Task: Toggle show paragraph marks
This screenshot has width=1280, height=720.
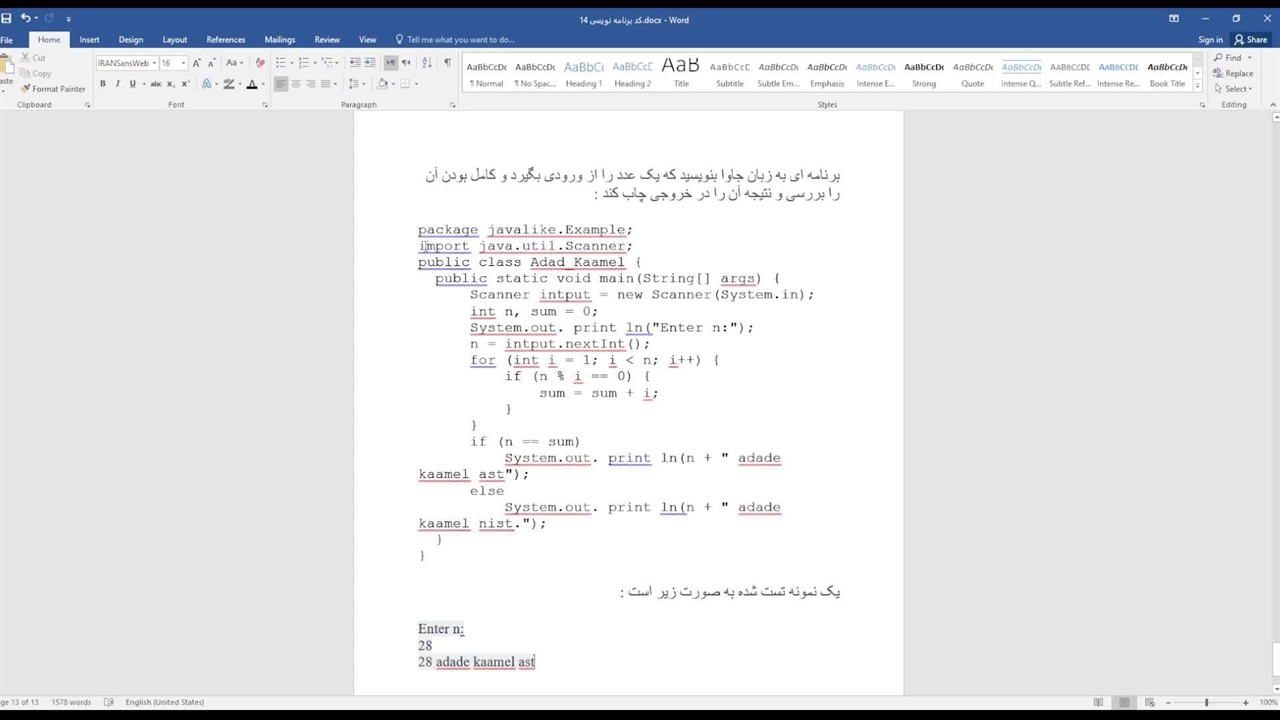Action: [447, 63]
